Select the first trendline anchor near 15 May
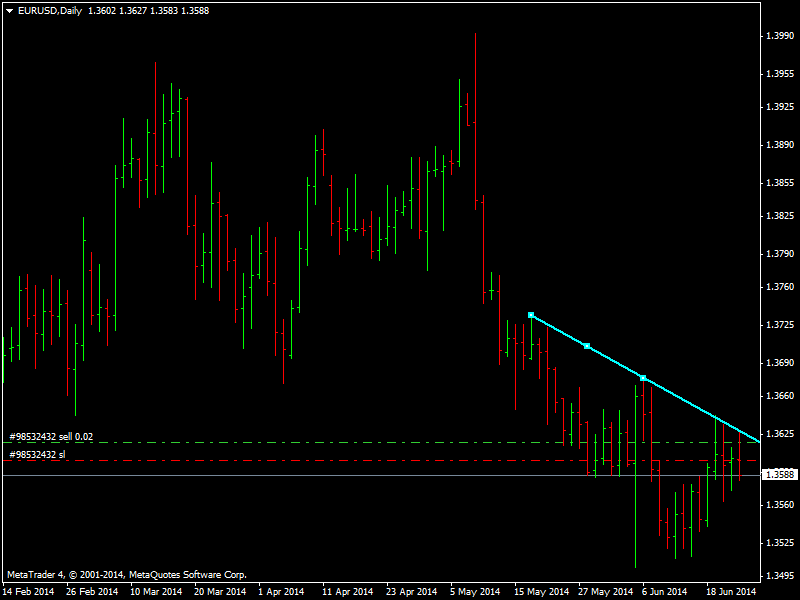This screenshot has width=800, height=600. (x=531, y=315)
